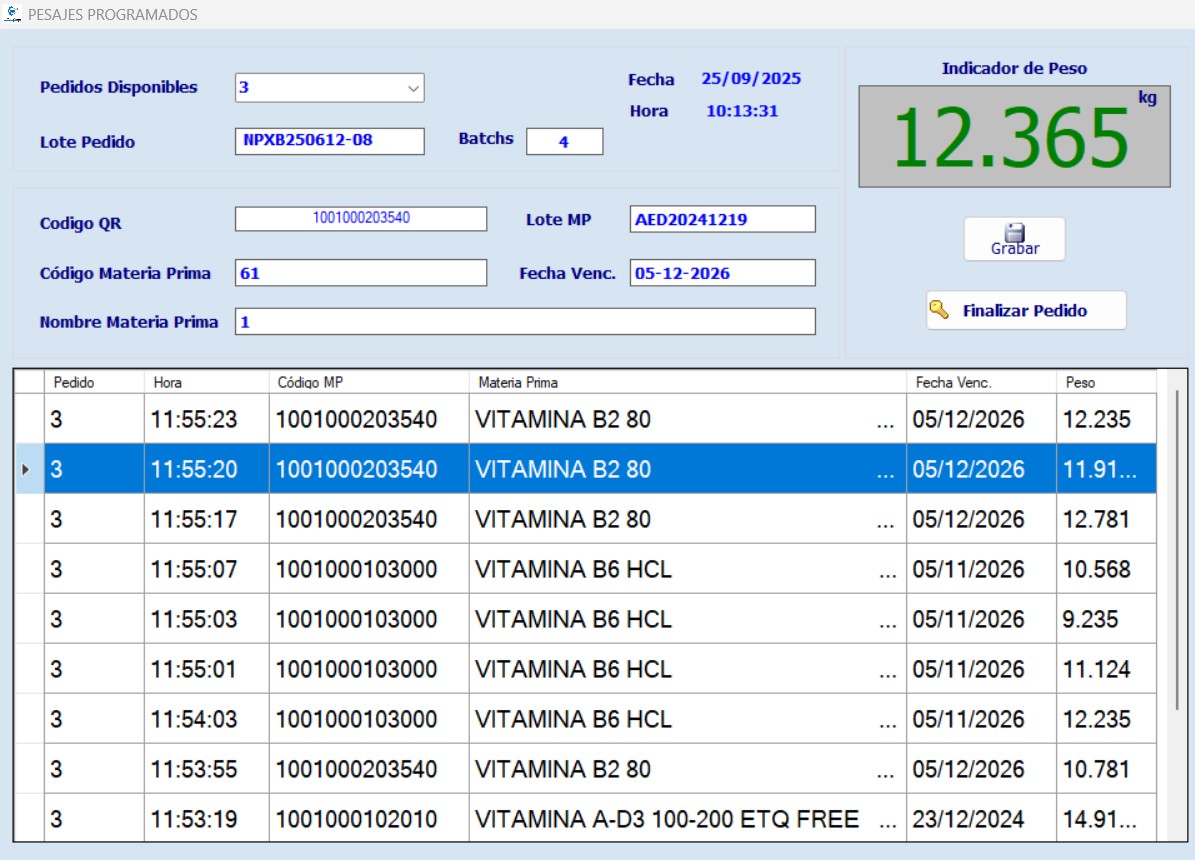Screen dimensions: 1195x860
Task: Click the Materia Prima column header
Action: click(686, 382)
